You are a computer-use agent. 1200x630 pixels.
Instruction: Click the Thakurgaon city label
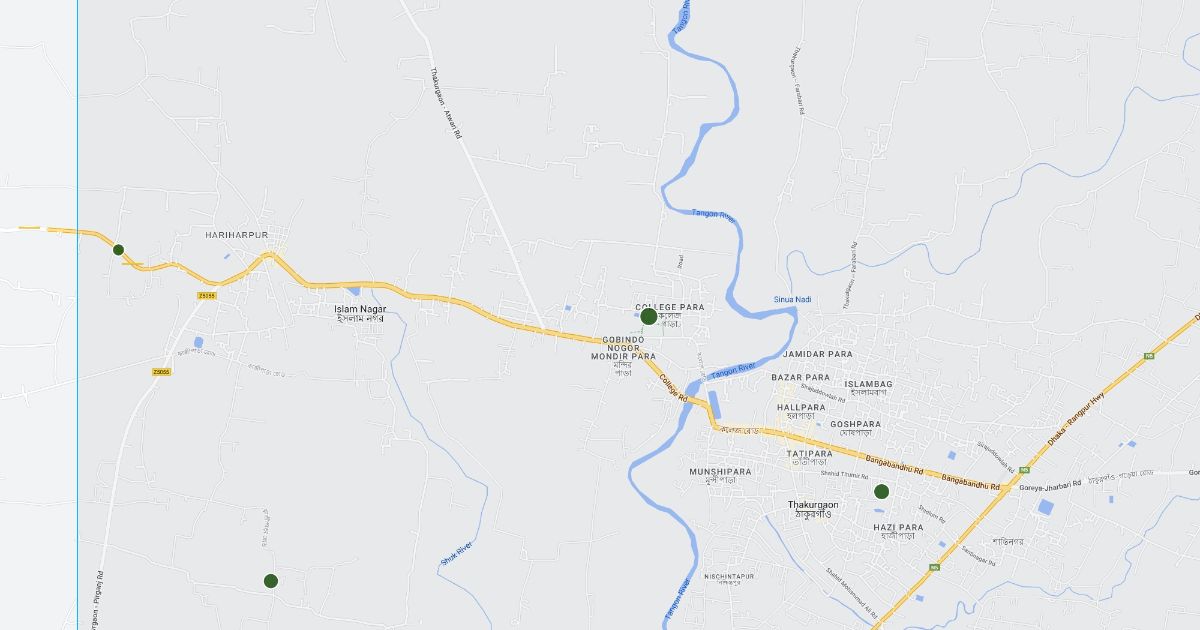813,505
